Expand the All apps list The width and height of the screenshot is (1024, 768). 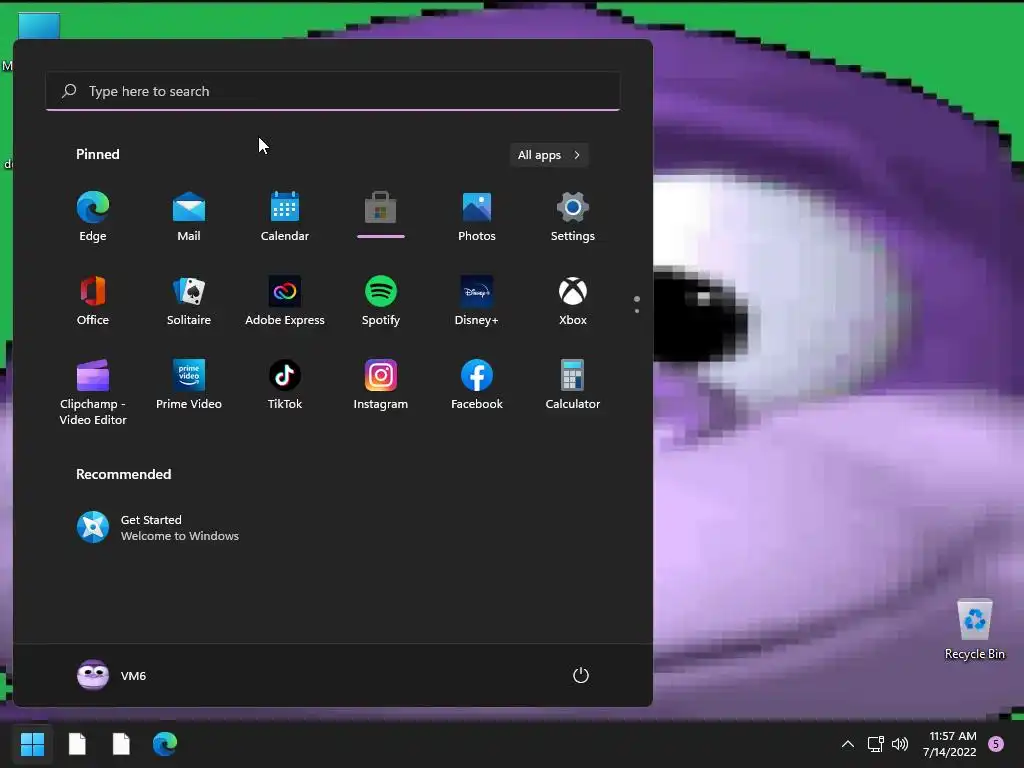point(549,155)
